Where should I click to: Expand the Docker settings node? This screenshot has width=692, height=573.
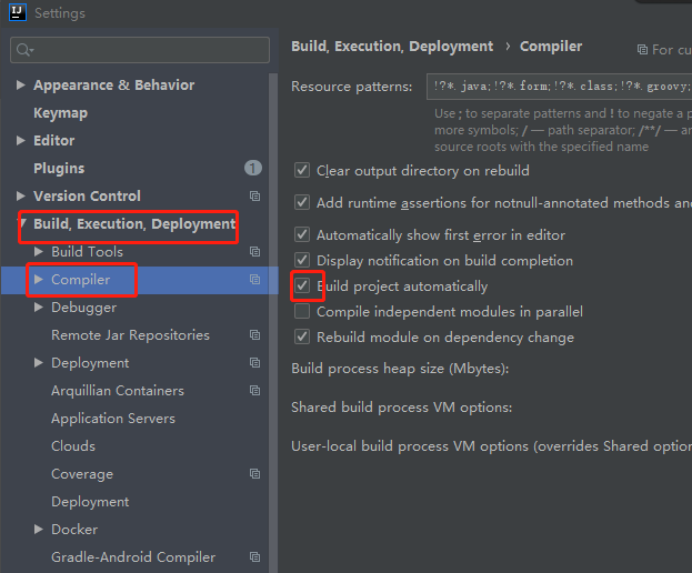(x=39, y=529)
